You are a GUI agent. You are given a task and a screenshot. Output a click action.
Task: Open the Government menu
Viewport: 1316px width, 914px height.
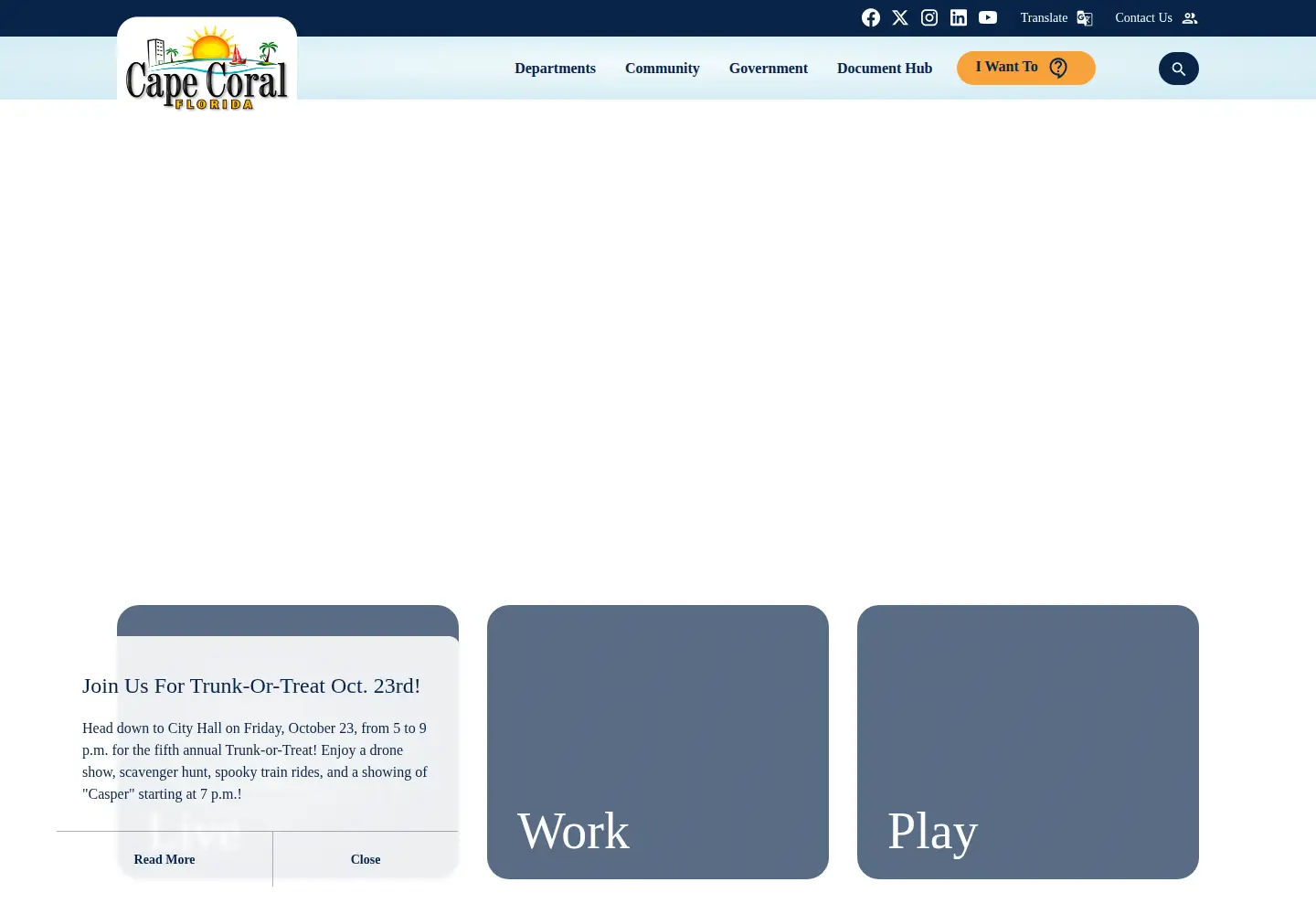pos(769,69)
